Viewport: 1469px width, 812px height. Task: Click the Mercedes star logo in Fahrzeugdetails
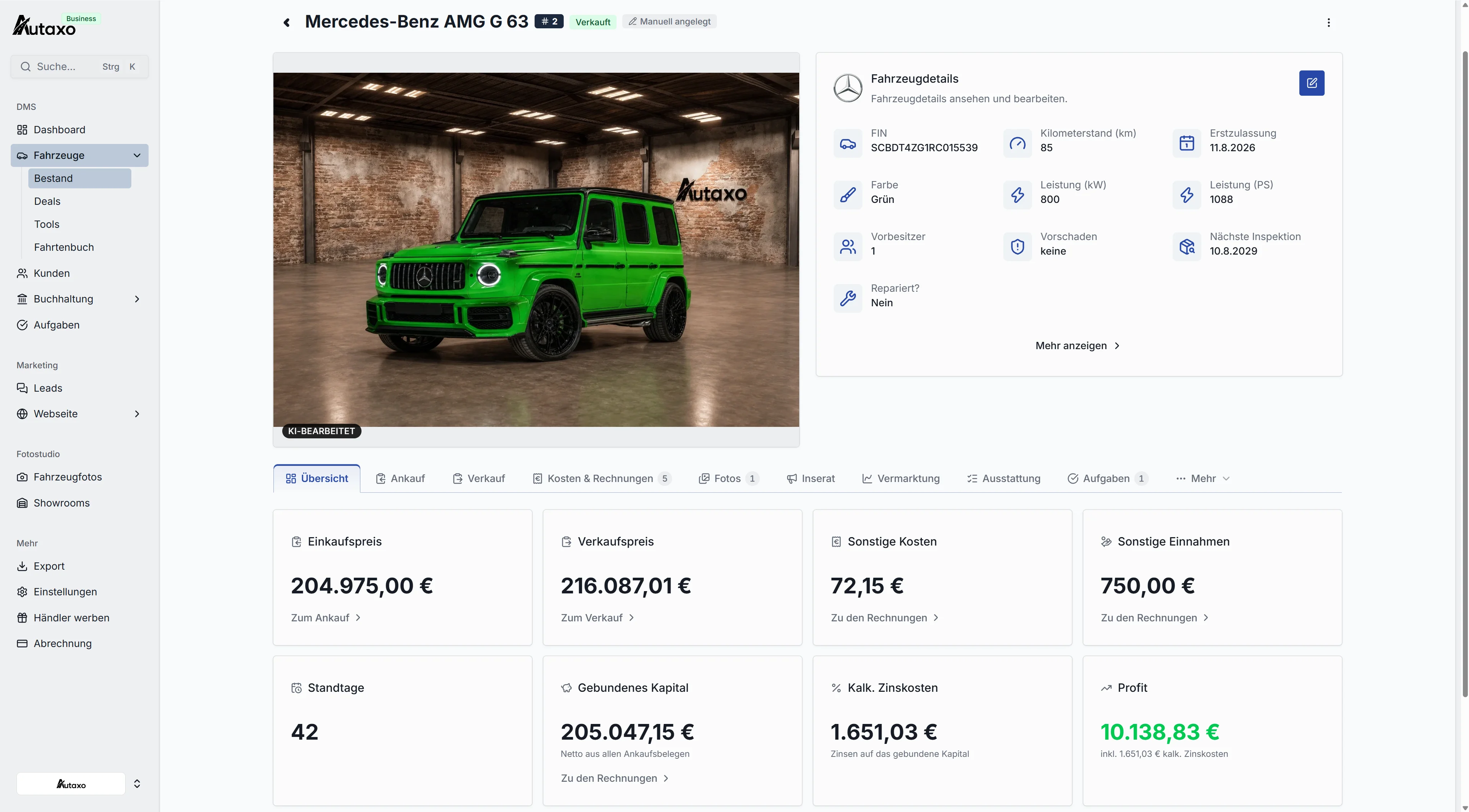[848, 88]
